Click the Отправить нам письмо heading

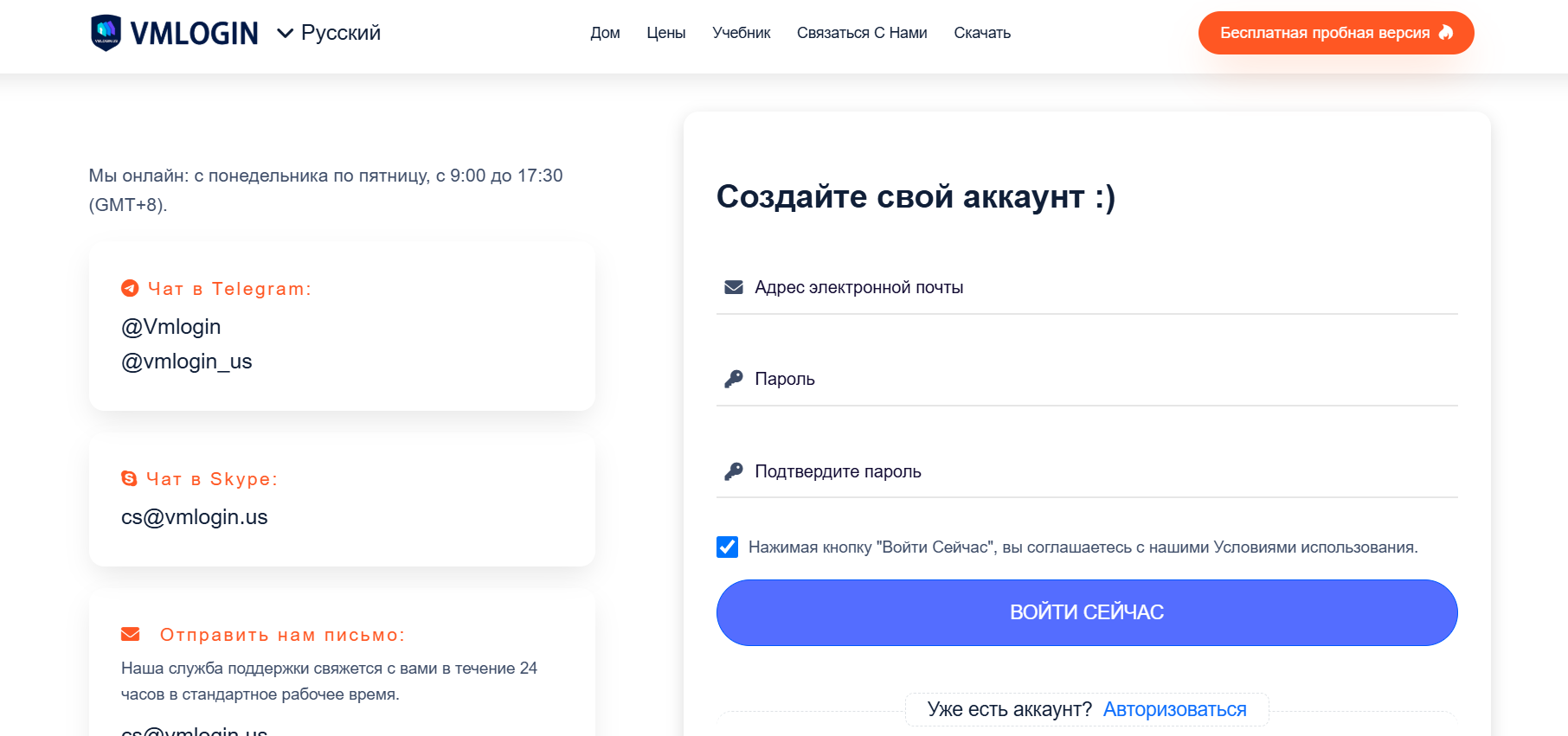click(282, 635)
